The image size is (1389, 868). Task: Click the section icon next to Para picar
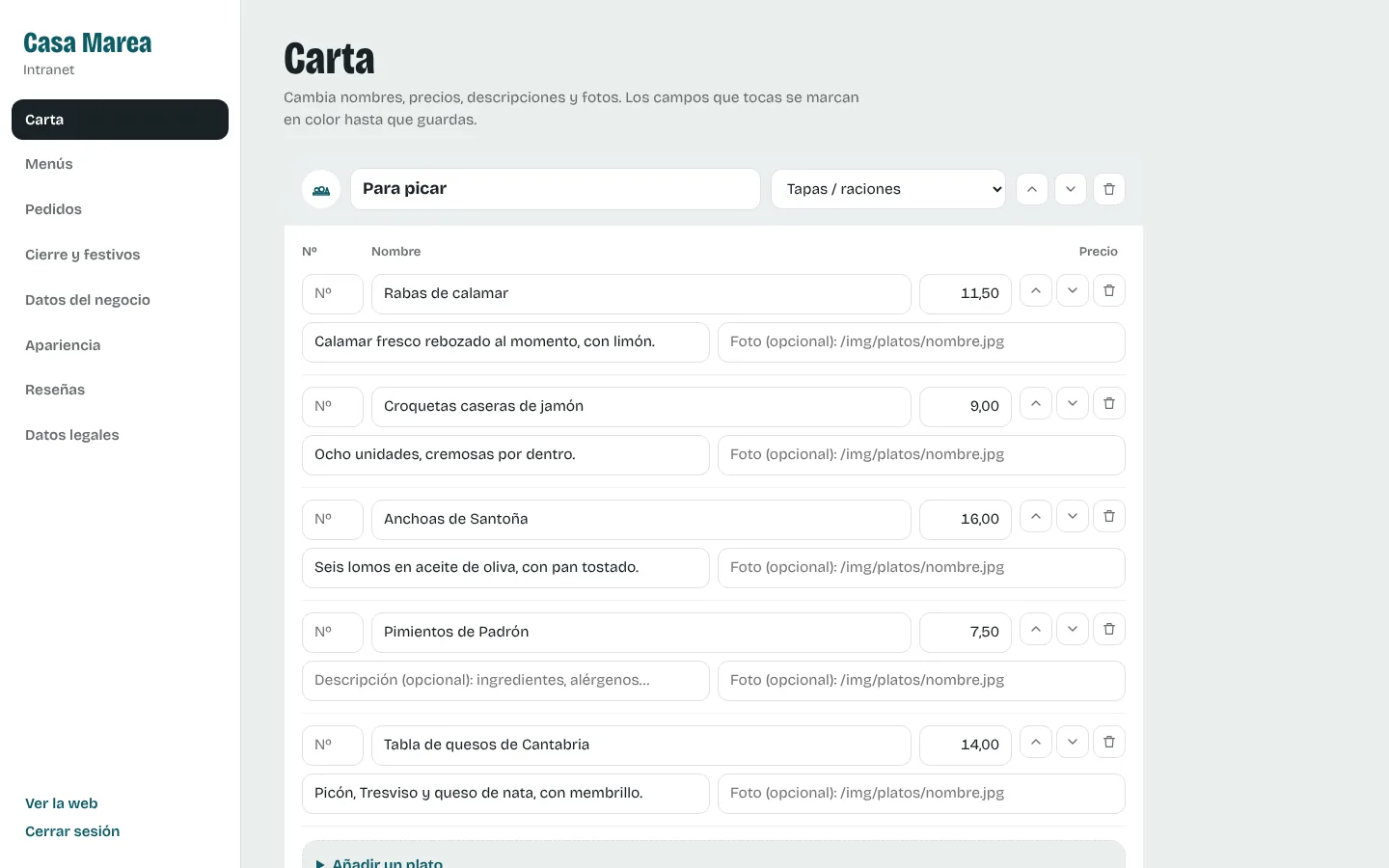click(x=321, y=189)
